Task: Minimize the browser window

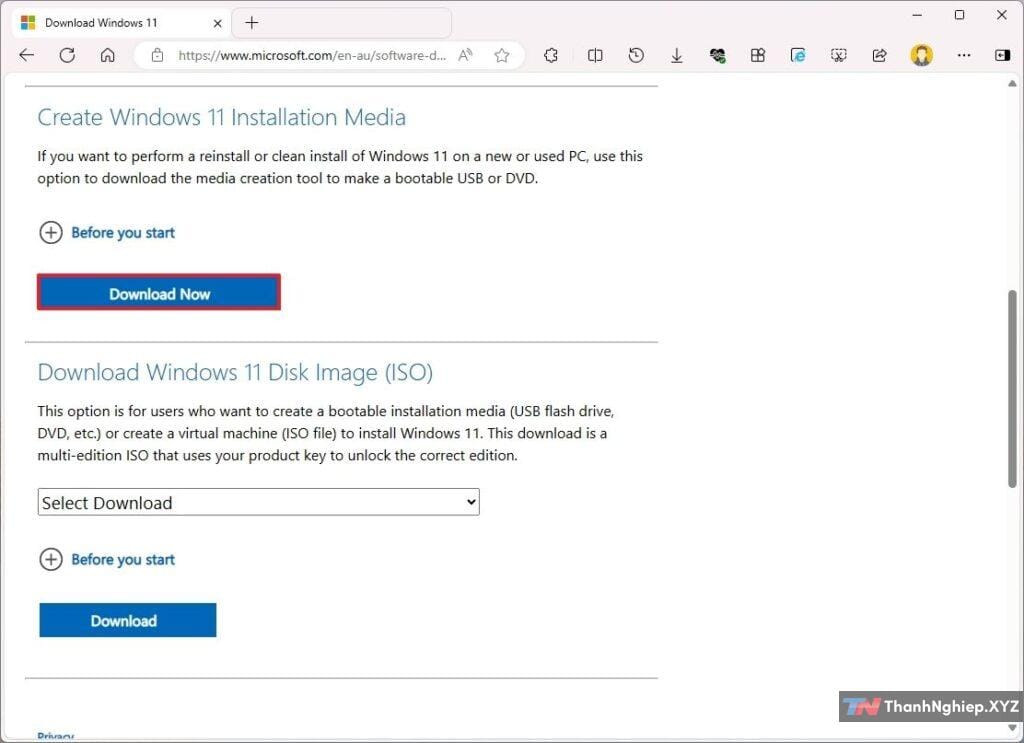Action: click(918, 14)
